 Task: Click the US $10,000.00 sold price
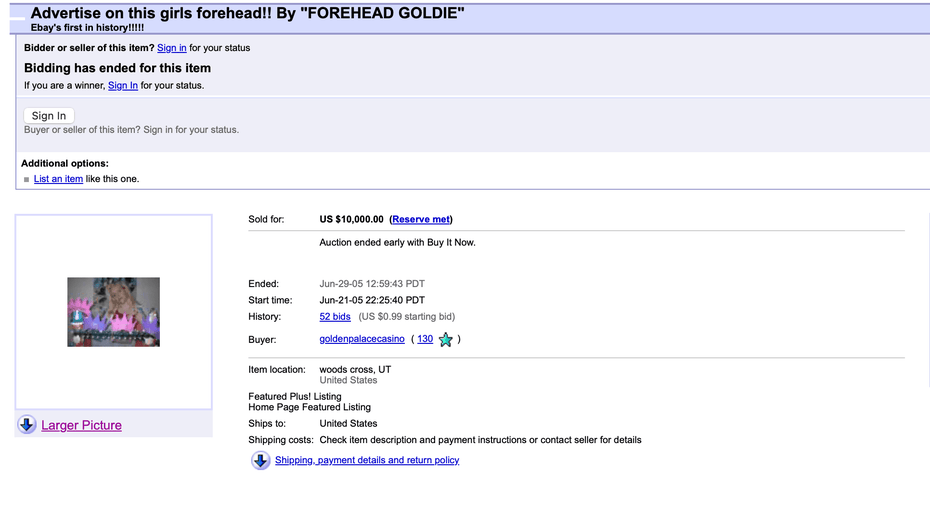coord(351,219)
